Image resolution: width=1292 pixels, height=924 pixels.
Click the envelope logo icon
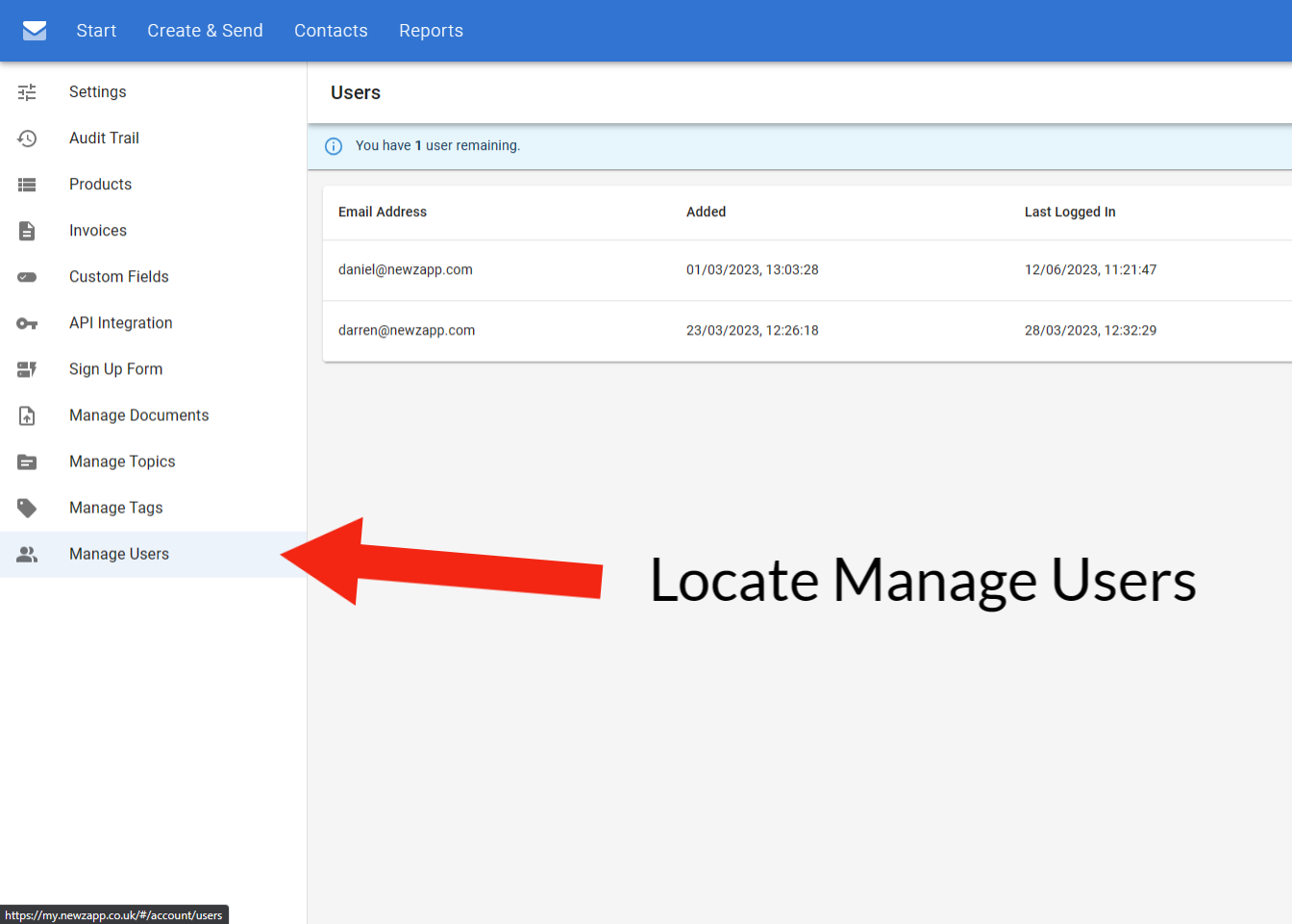(35, 31)
